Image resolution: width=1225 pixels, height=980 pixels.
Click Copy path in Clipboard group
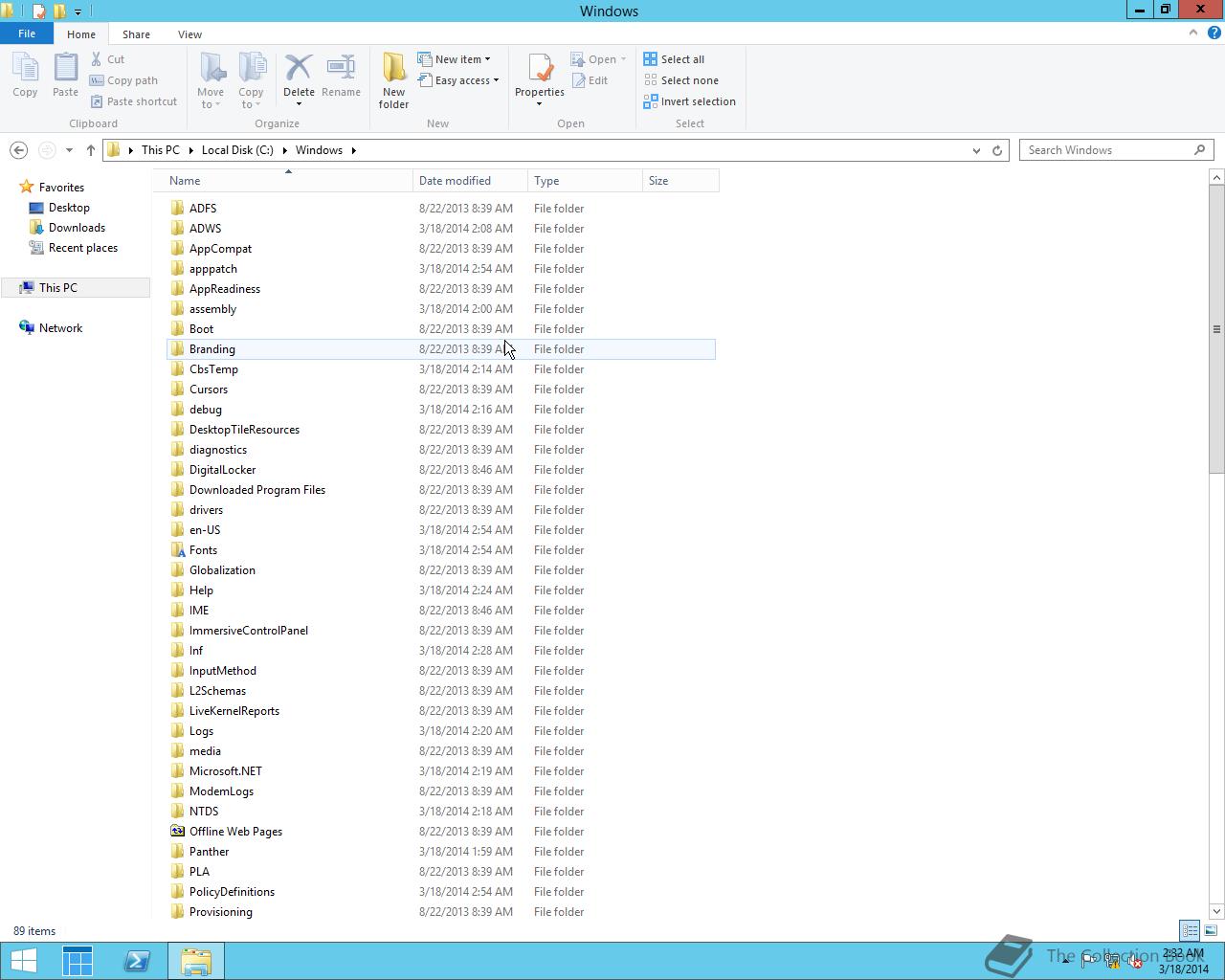(x=123, y=80)
